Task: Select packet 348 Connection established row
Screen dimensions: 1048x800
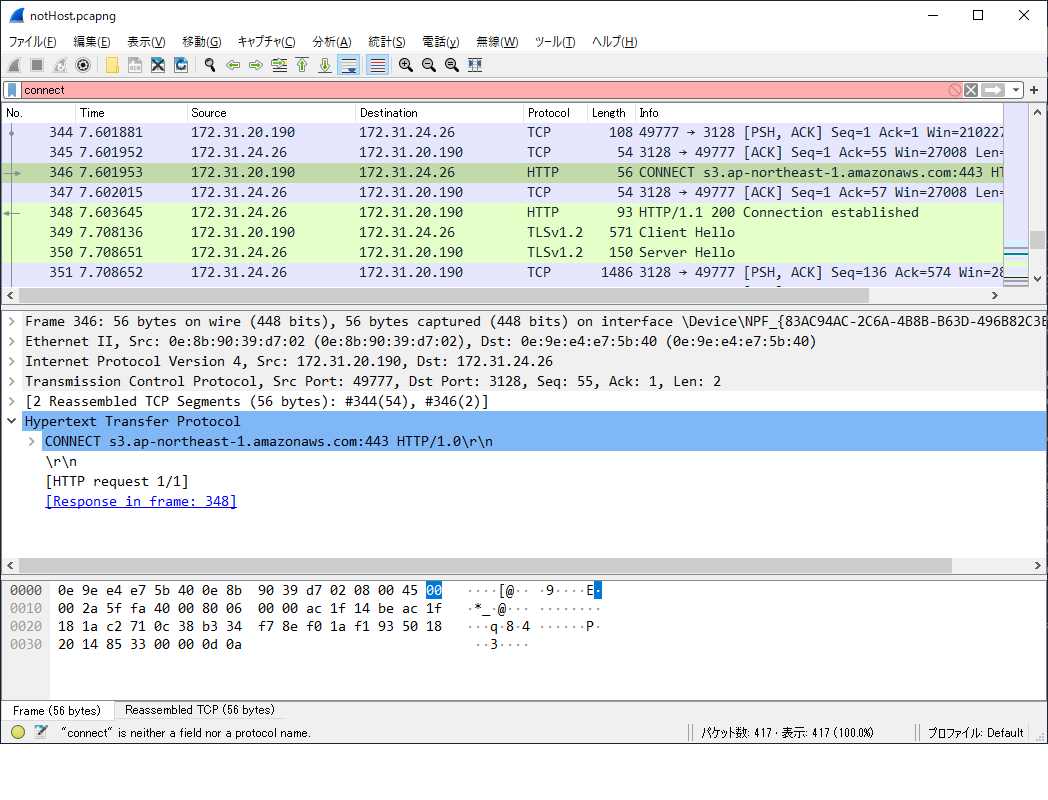Action: tap(503, 213)
